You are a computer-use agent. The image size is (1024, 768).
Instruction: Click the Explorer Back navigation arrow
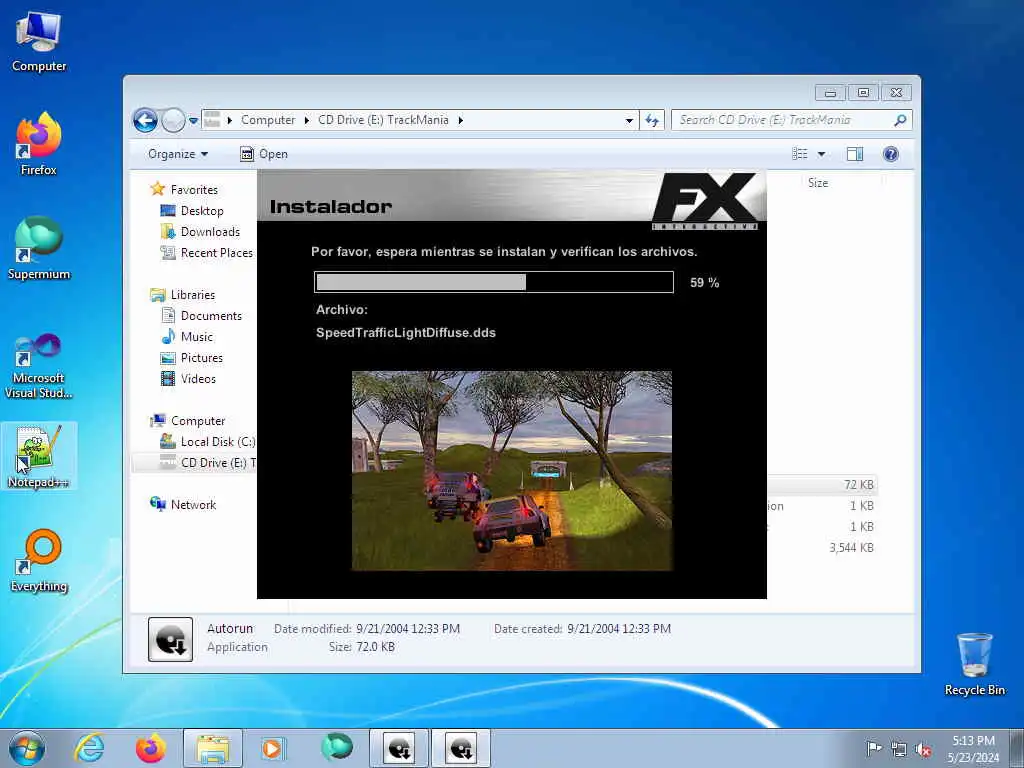(x=145, y=120)
